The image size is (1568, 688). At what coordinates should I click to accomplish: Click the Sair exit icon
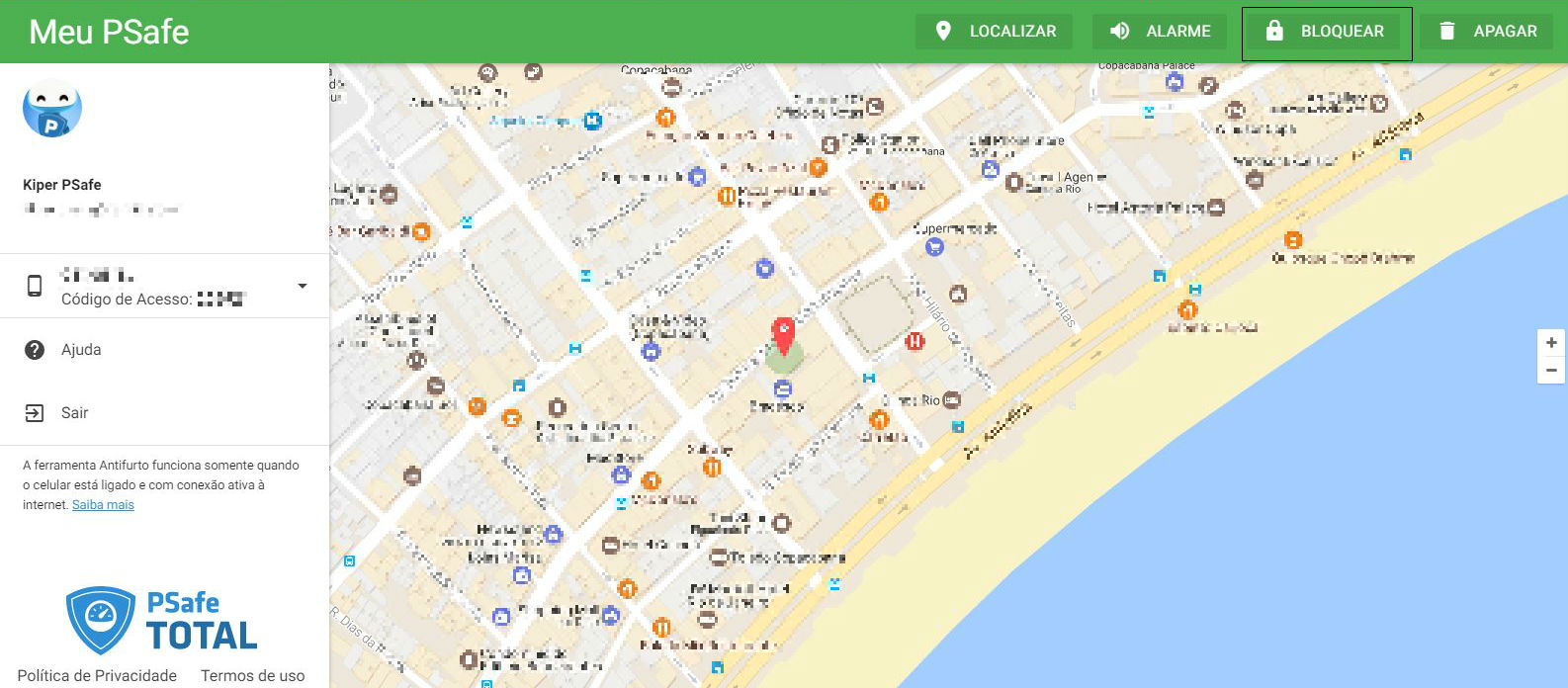pyautogui.click(x=35, y=413)
